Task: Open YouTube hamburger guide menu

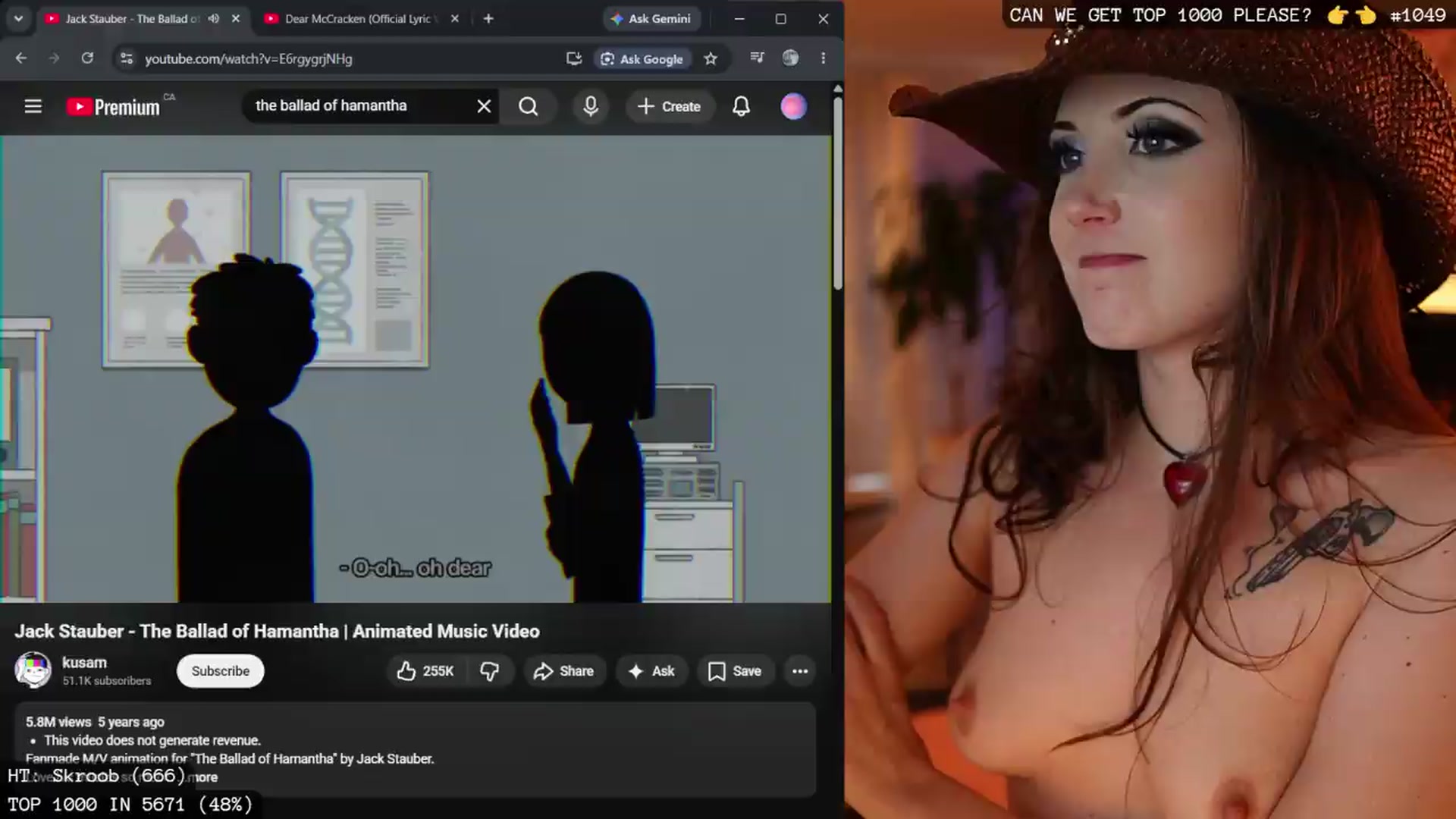Action: [33, 106]
